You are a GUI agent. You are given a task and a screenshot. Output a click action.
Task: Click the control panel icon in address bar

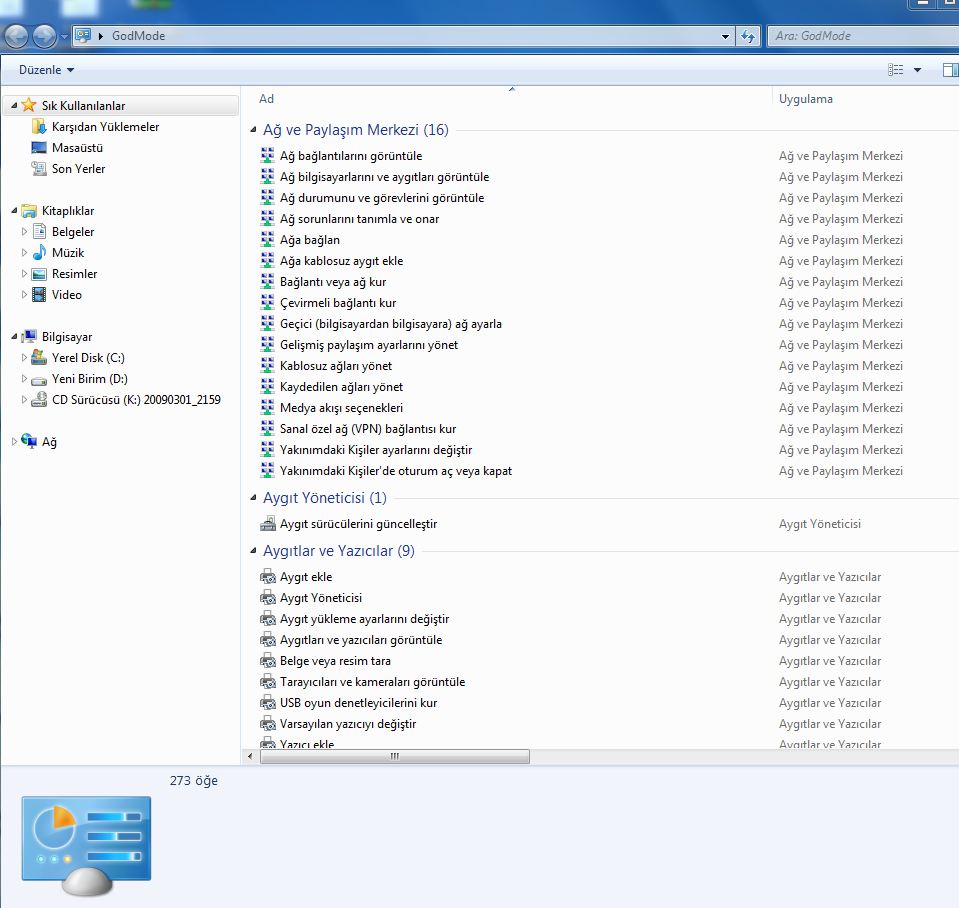[x=83, y=35]
